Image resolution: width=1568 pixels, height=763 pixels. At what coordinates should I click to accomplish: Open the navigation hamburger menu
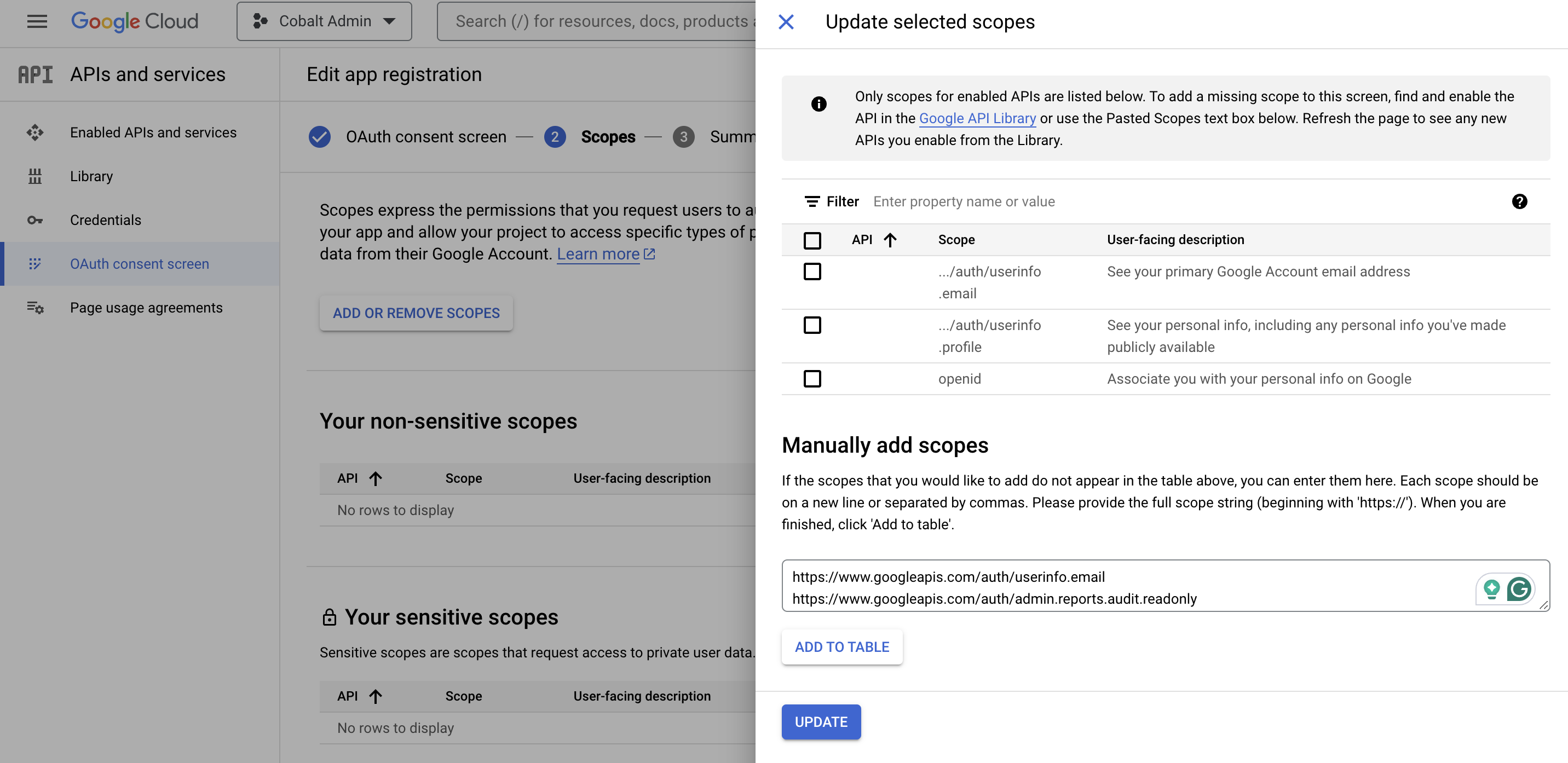pyautogui.click(x=36, y=21)
